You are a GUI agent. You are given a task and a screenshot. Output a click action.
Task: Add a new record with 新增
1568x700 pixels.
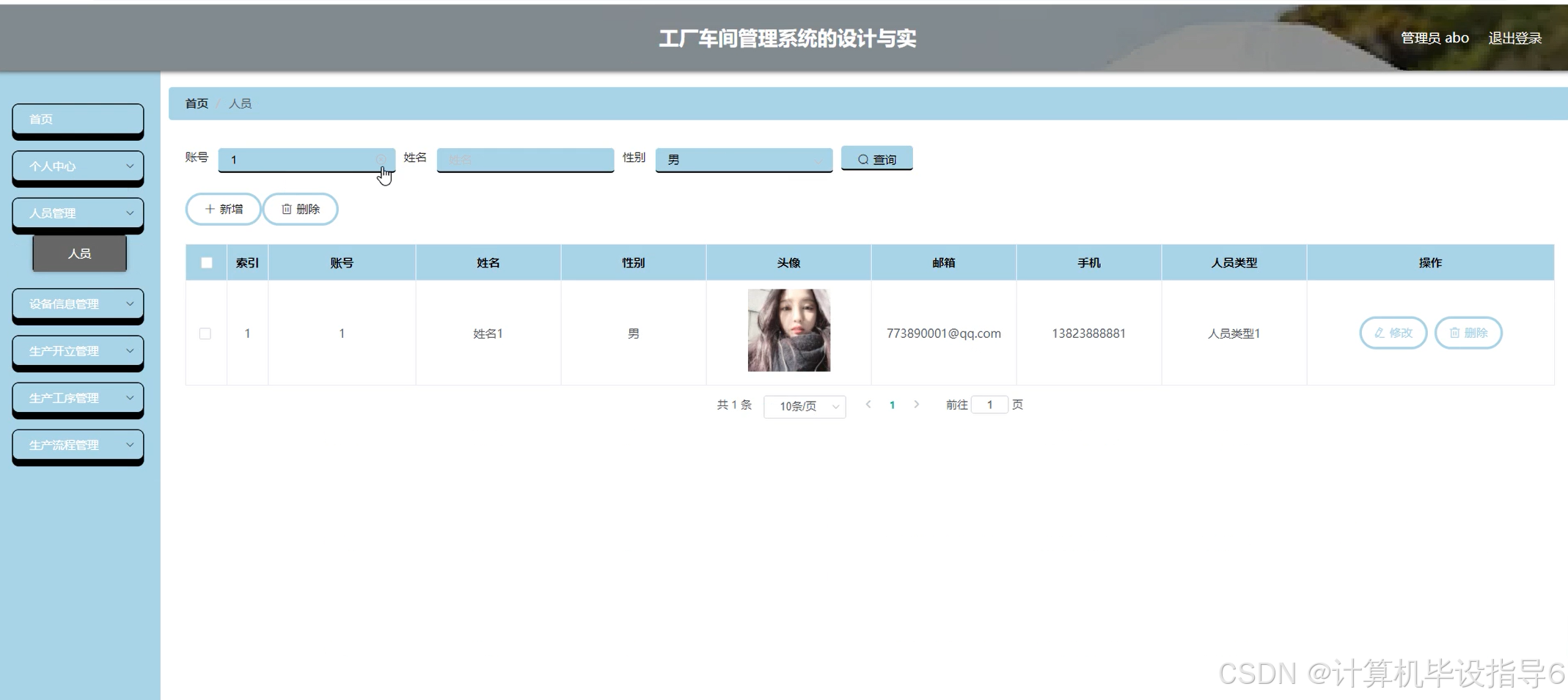pos(224,209)
